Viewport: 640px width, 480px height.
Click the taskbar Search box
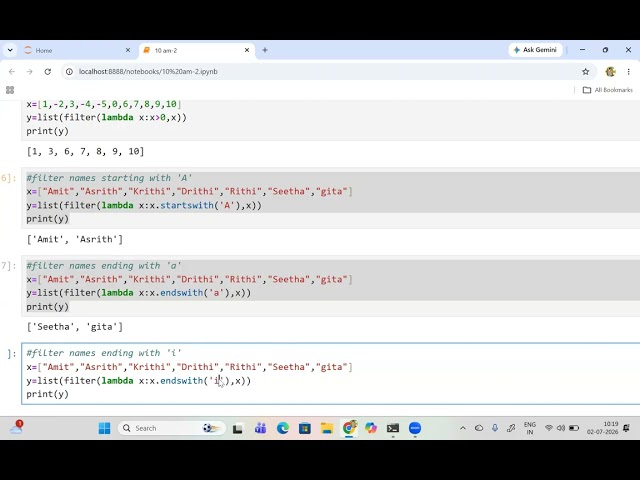click(172, 428)
